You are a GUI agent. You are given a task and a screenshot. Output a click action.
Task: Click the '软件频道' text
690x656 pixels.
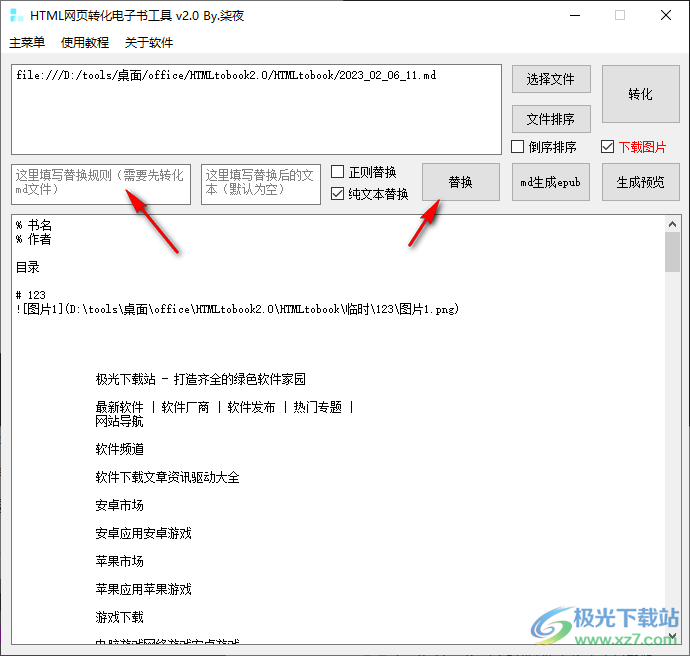pyautogui.click(x=119, y=449)
